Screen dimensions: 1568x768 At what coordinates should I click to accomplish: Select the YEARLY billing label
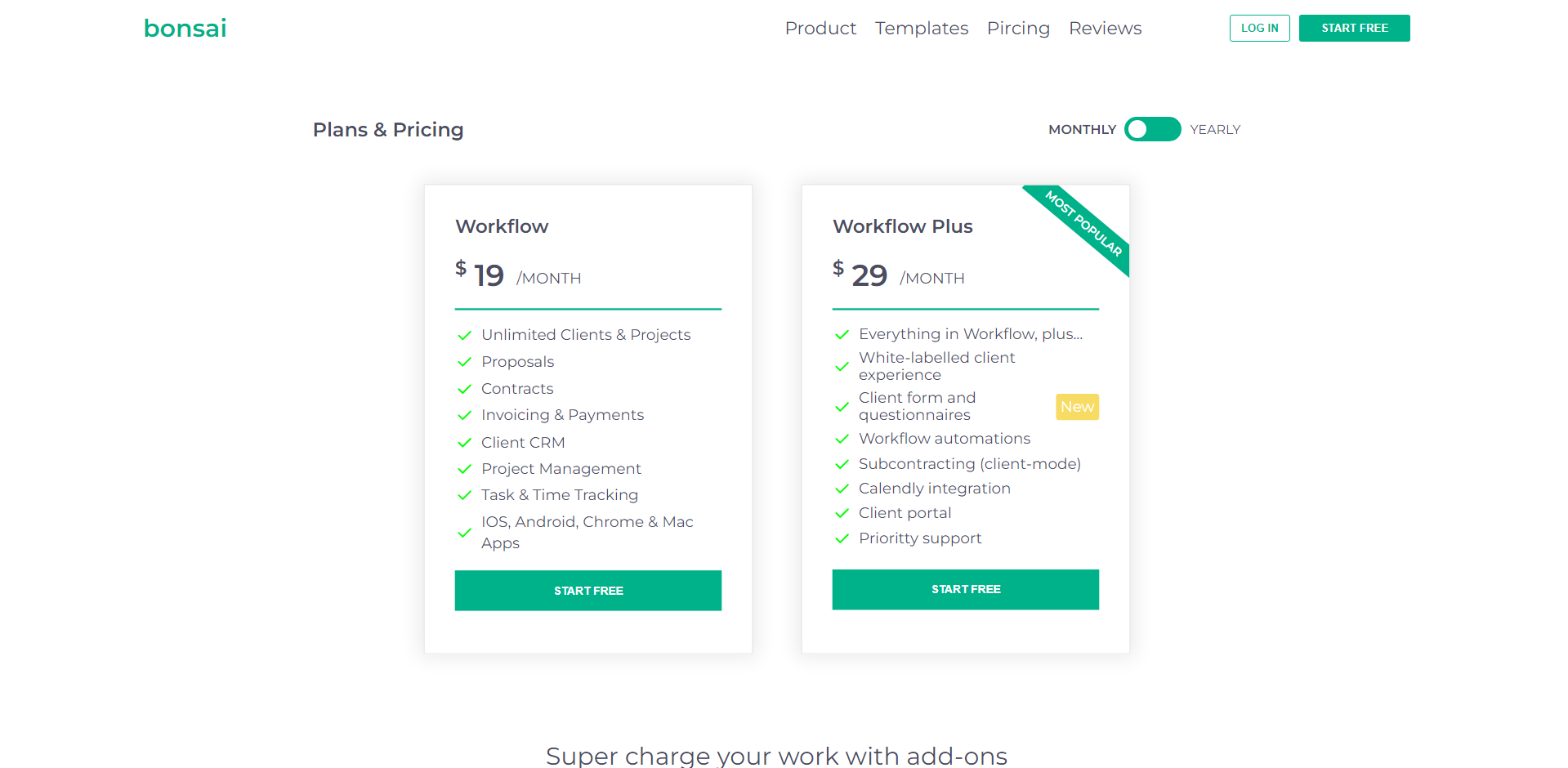point(1215,130)
